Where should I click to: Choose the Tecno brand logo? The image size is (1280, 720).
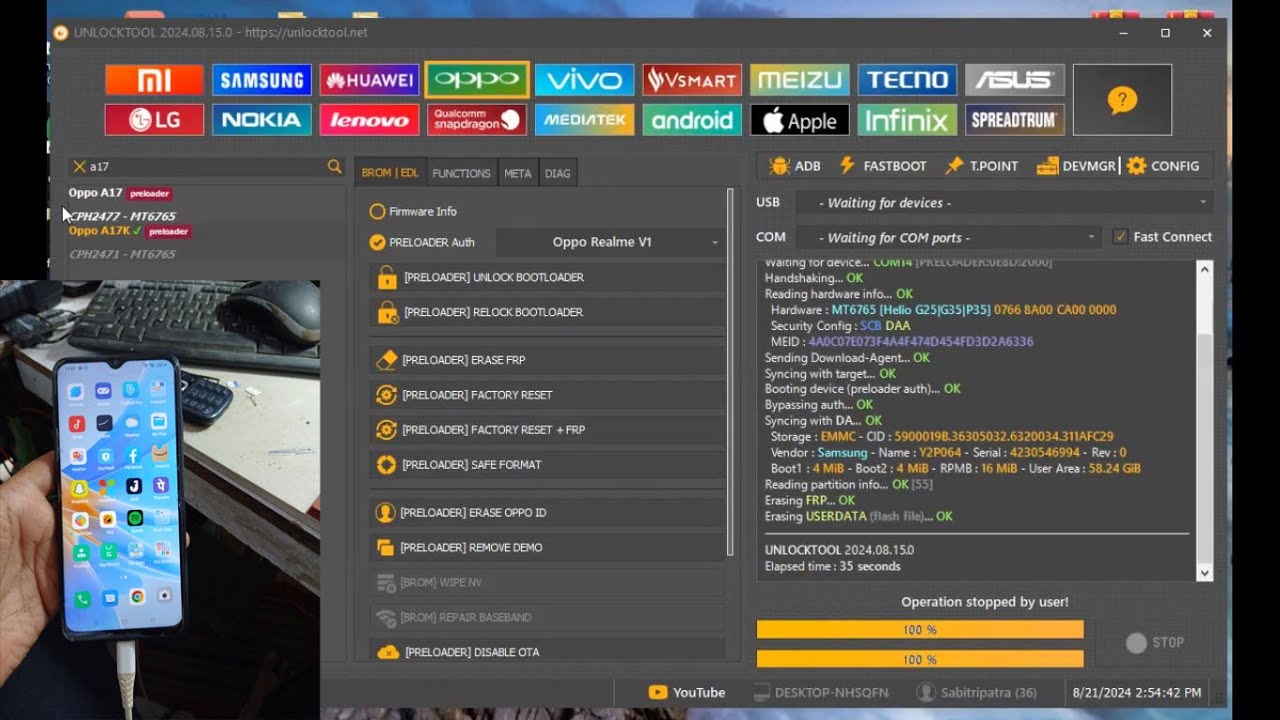tap(907, 80)
